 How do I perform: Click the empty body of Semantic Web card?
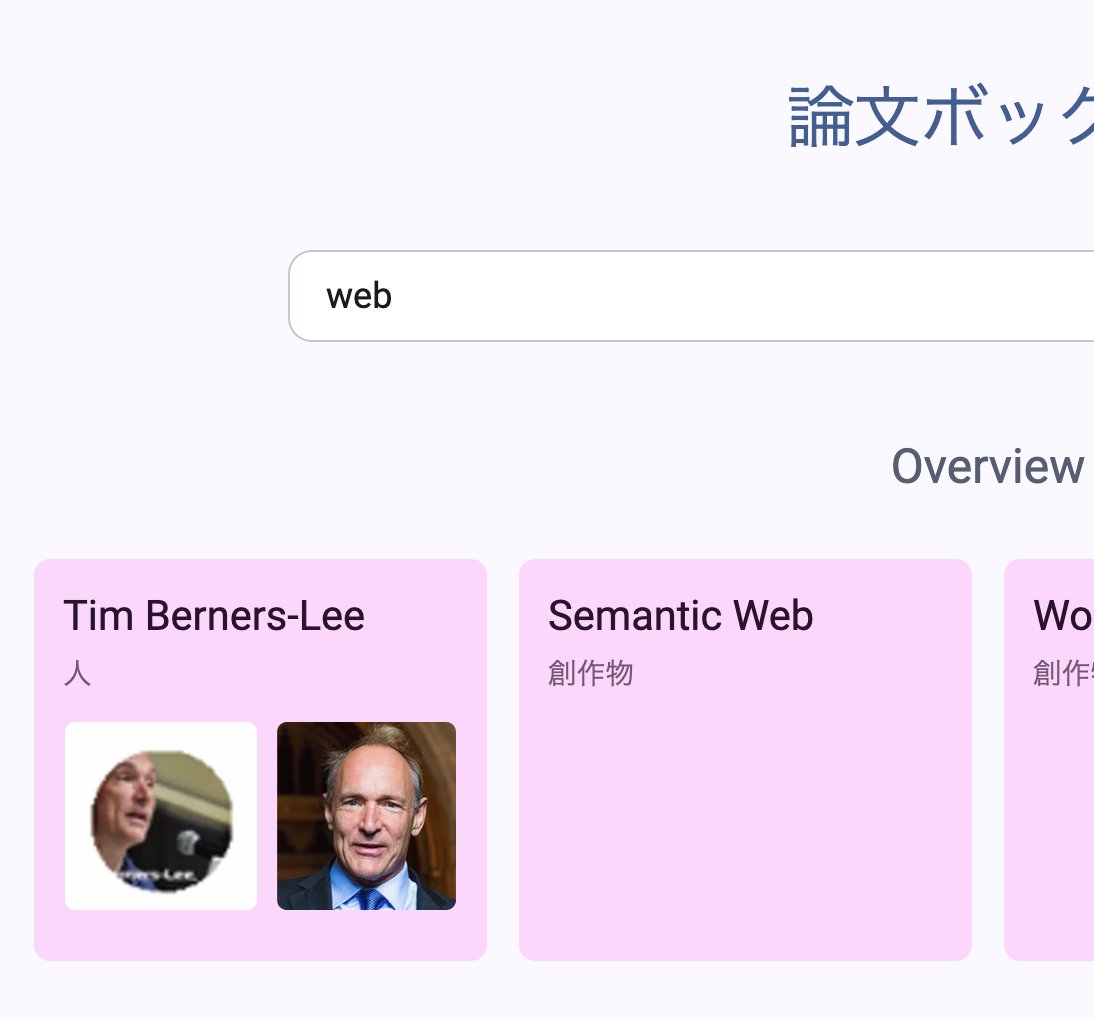tap(745, 820)
